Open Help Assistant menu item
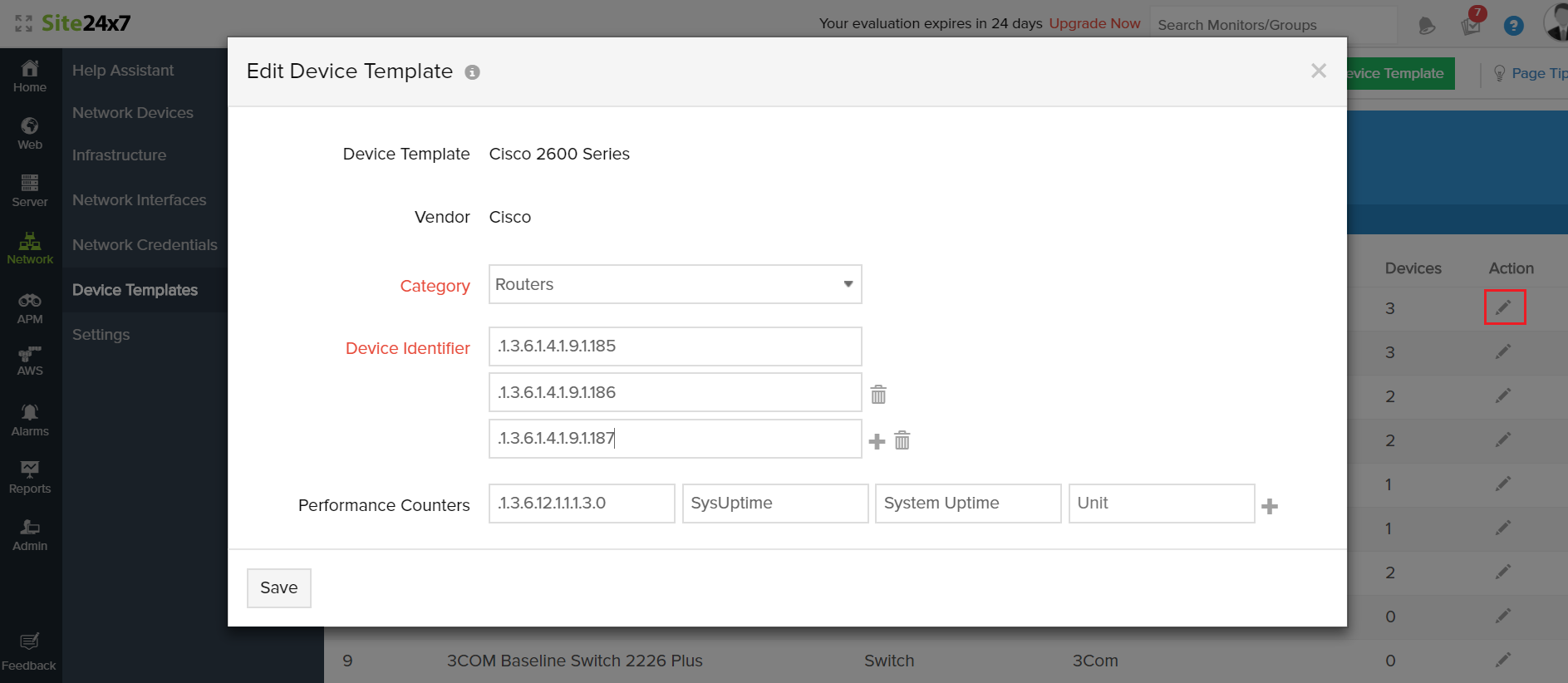The height and width of the screenshot is (683, 1568). pyautogui.click(x=123, y=71)
